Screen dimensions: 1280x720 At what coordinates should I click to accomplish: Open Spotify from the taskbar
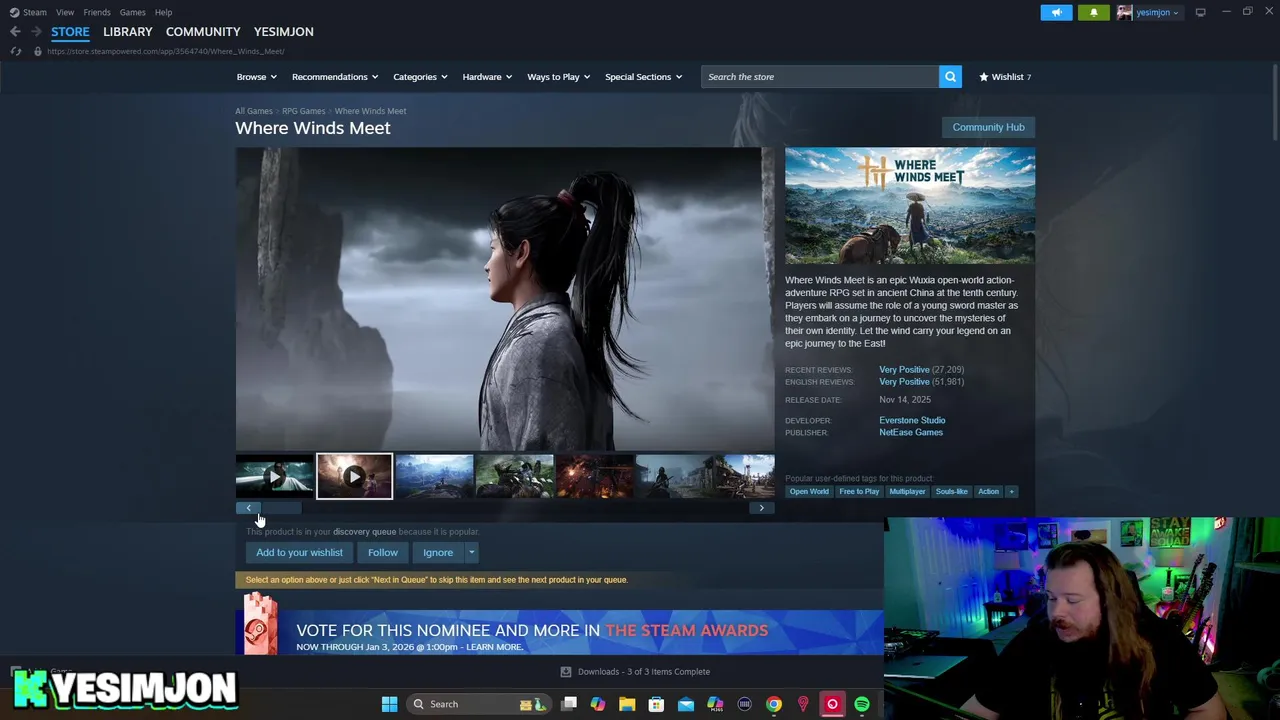[862, 704]
